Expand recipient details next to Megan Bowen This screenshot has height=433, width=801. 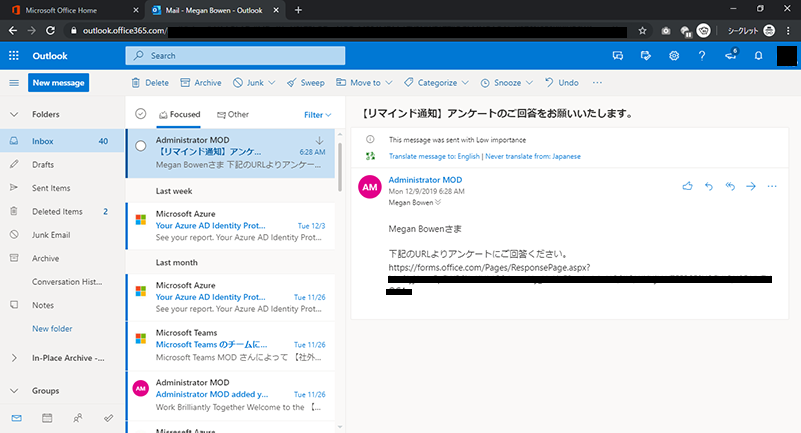pyautogui.click(x=438, y=202)
